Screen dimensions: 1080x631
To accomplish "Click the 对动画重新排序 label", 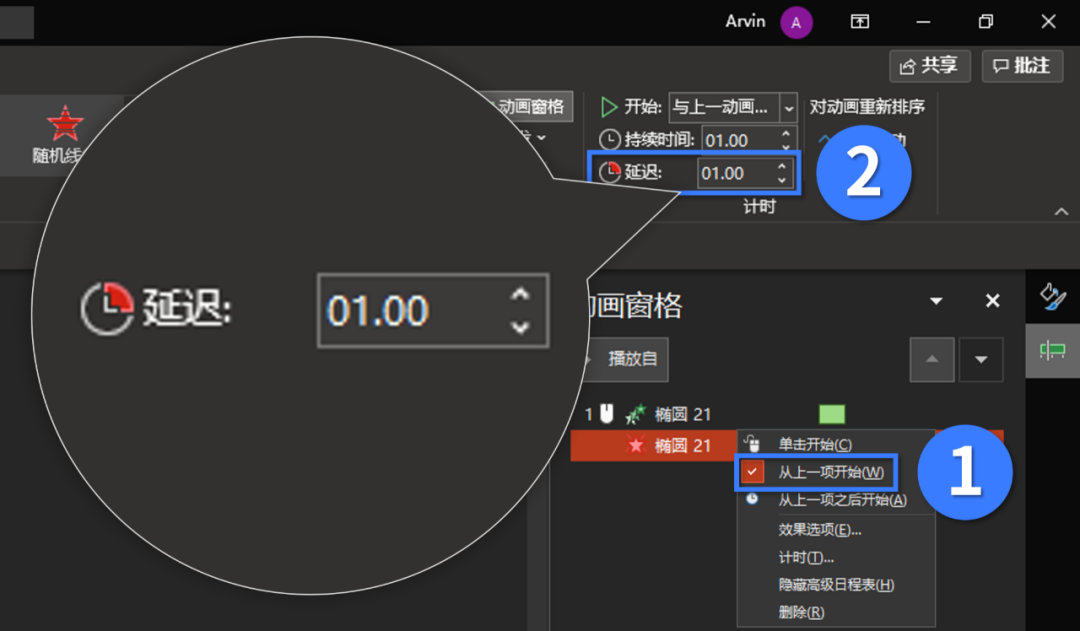I will point(867,107).
